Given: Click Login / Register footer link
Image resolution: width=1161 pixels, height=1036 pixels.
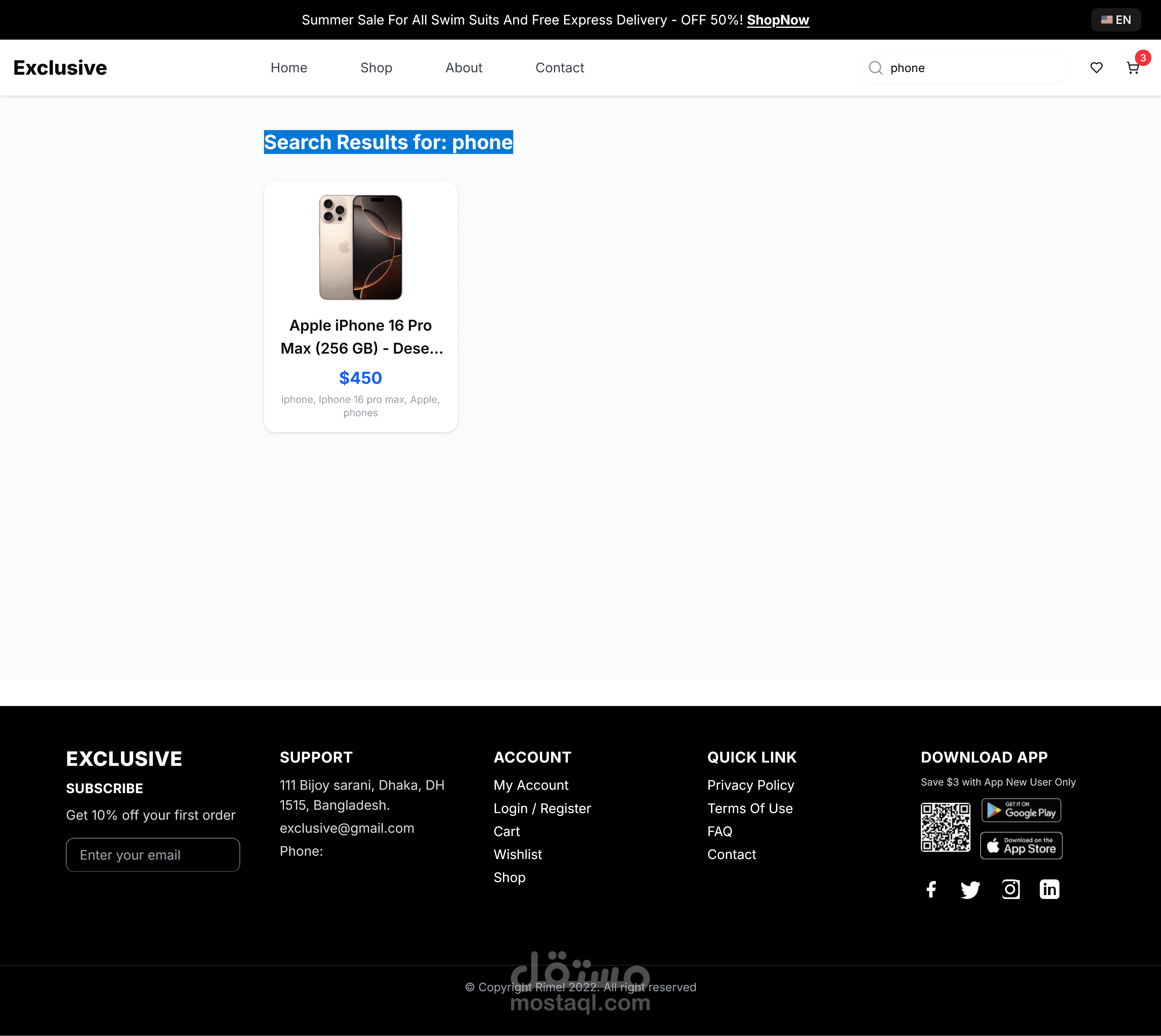Looking at the screenshot, I should (542, 808).
